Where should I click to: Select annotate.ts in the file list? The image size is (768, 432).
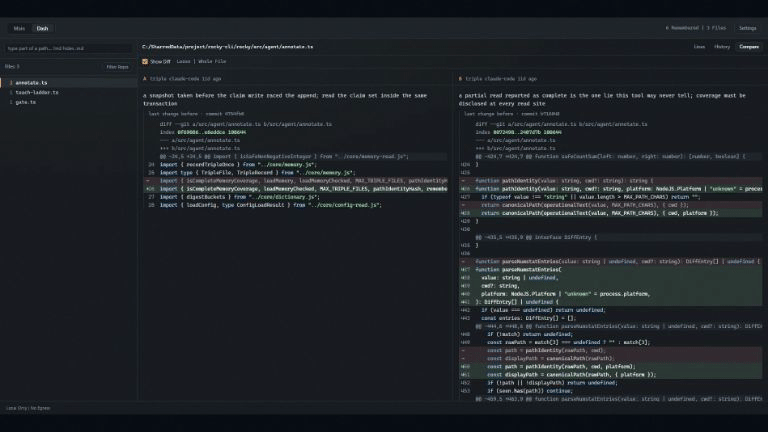[x=69, y=83]
